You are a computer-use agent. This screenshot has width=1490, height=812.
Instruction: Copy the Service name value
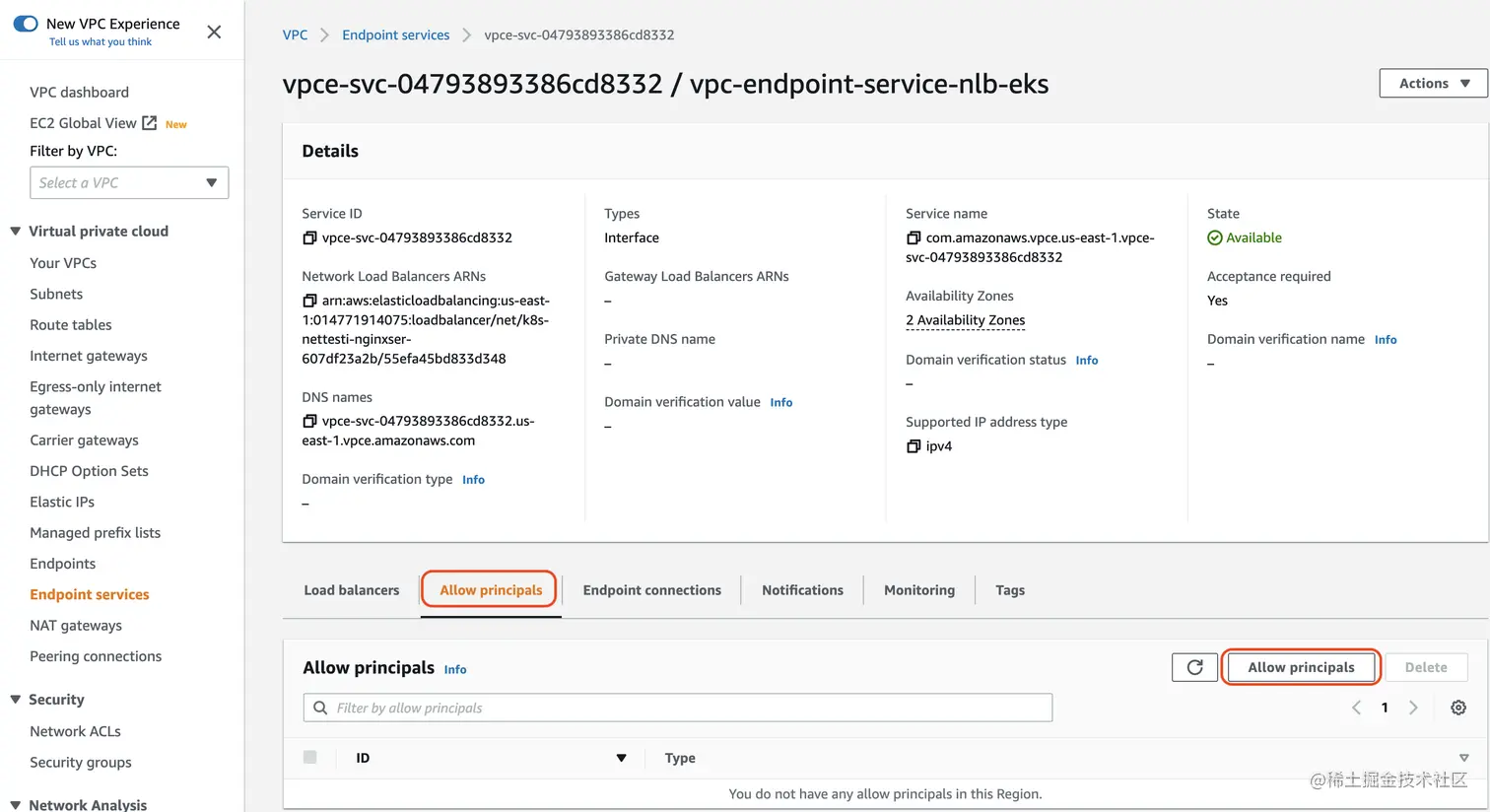[x=914, y=238]
